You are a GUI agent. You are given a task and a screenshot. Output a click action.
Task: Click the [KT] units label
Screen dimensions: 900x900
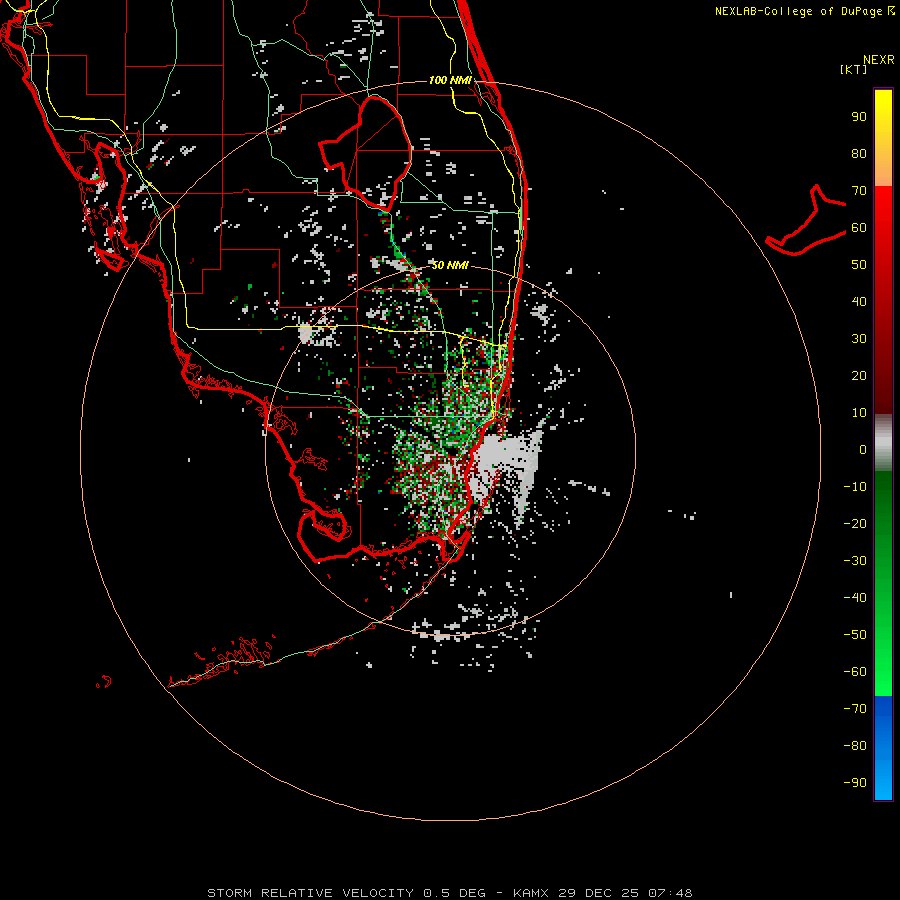(854, 69)
